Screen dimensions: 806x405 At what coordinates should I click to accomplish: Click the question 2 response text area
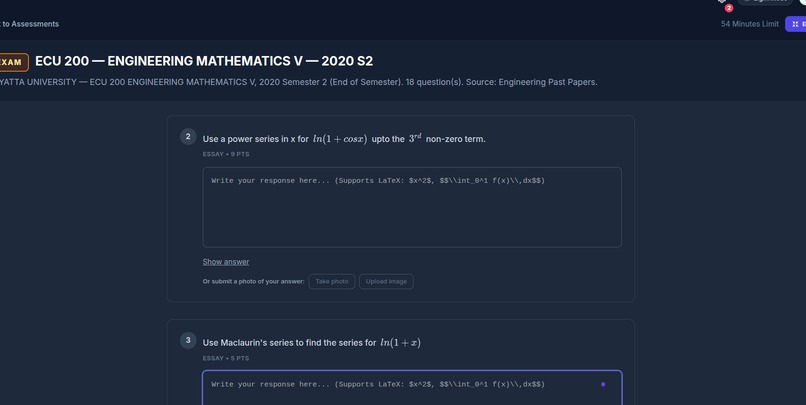pos(412,207)
